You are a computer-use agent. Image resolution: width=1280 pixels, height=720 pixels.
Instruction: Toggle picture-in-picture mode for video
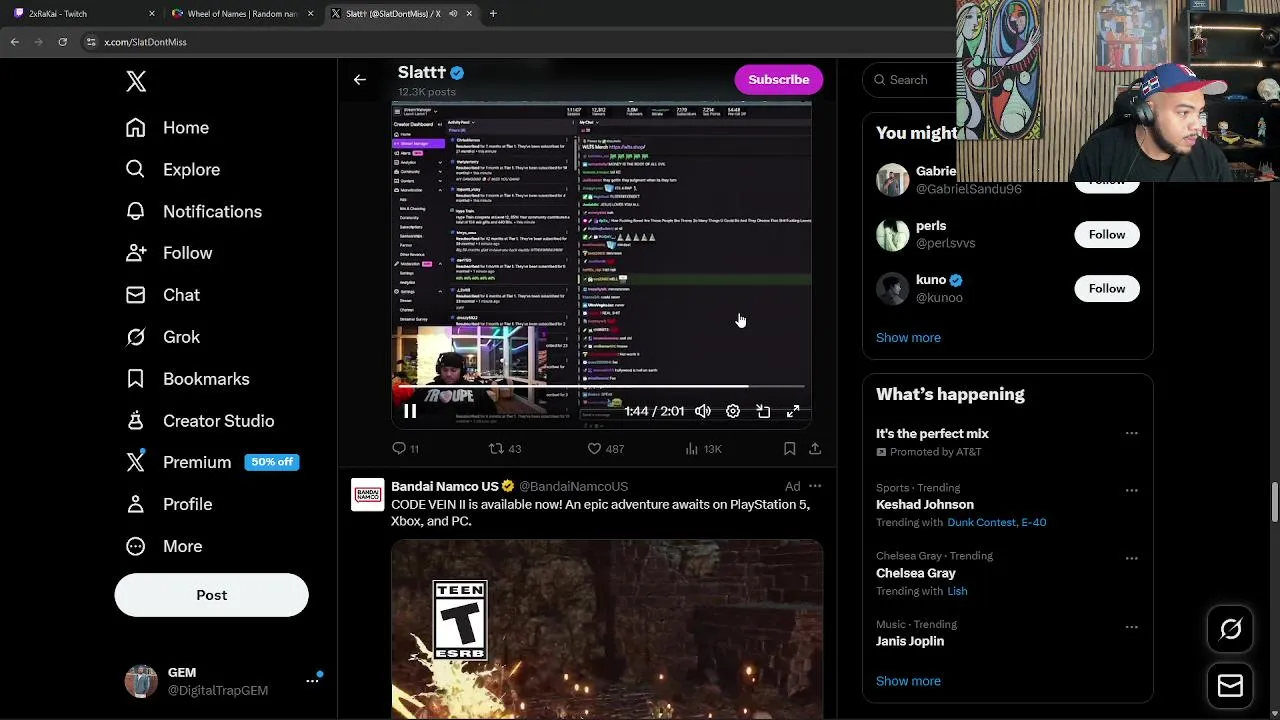(x=763, y=411)
